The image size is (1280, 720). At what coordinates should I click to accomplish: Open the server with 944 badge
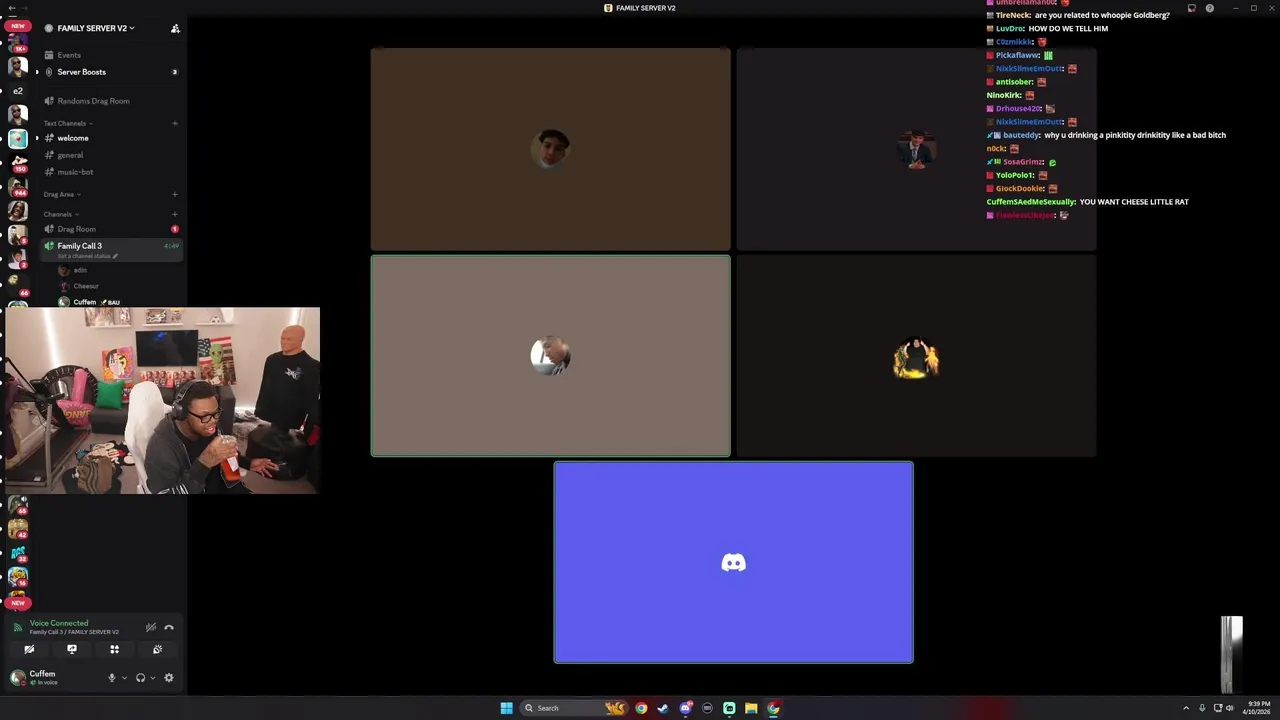pos(17,186)
